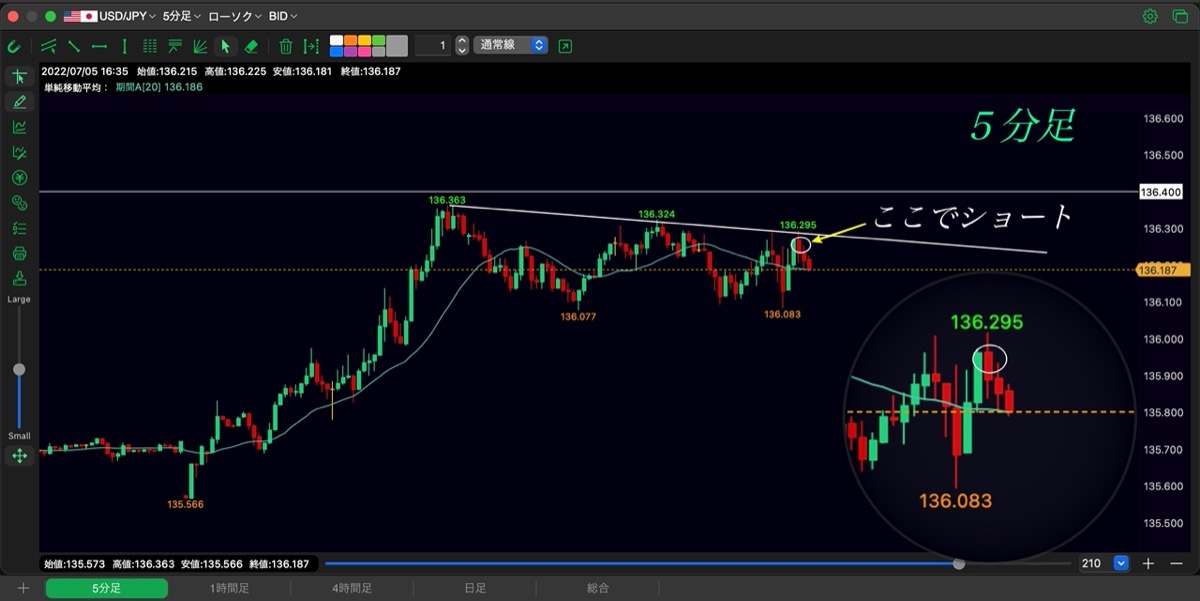
Task: Click the four-way move arrows button
Action: tap(19, 456)
